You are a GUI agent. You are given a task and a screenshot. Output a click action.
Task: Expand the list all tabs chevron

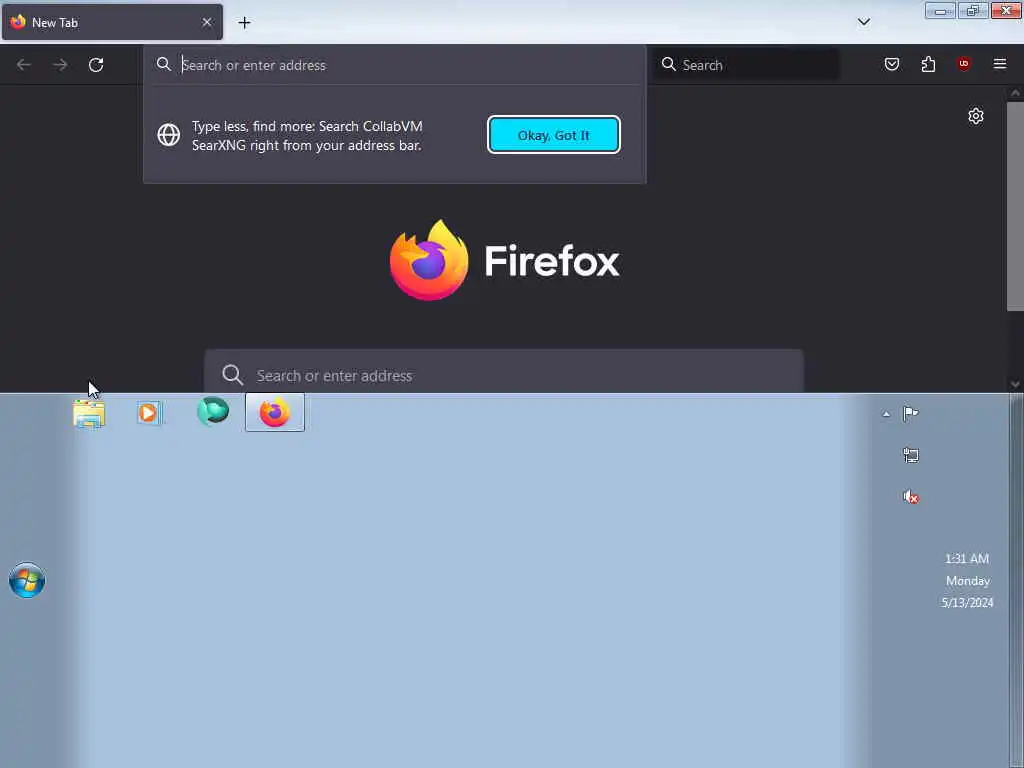click(x=863, y=22)
